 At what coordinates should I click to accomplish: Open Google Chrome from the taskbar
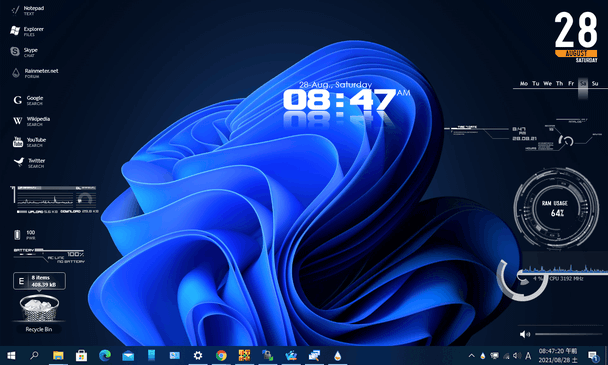[221, 355]
